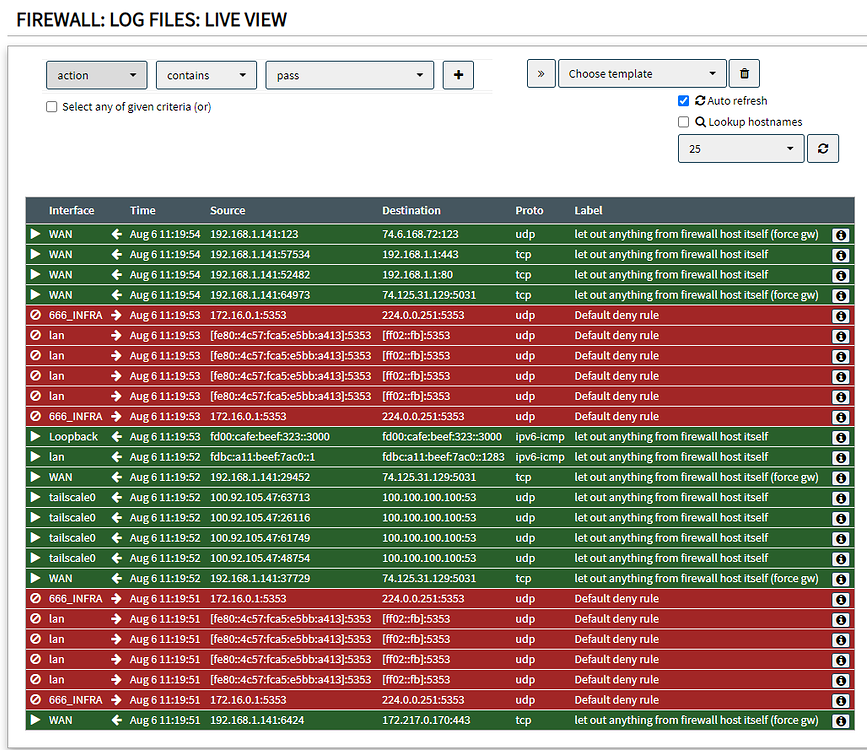Click the Interface column header

[70, 211]
